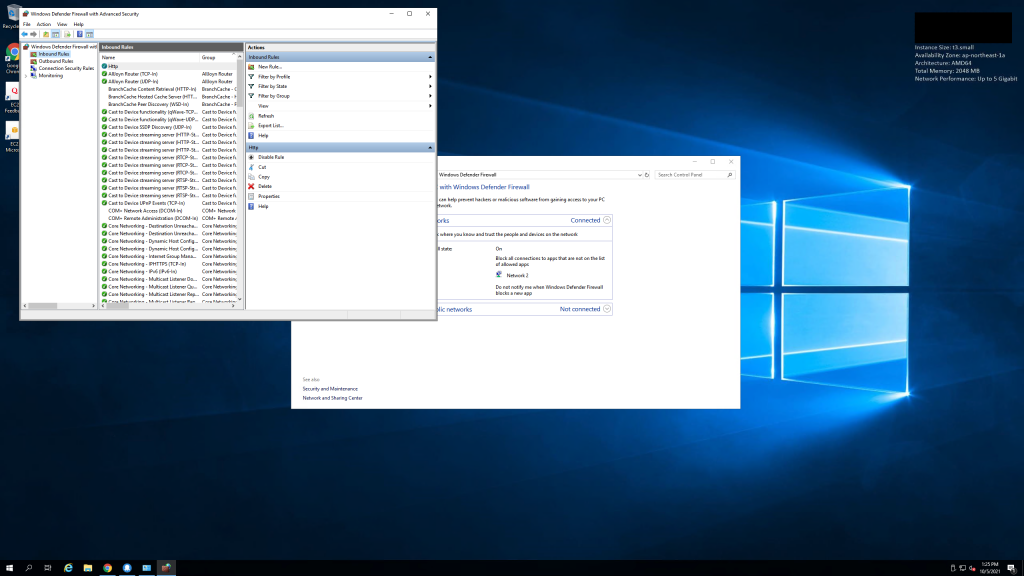1024x576 pixels.
Task: Select Connection Security Rules in the tree
Action: 66,69
